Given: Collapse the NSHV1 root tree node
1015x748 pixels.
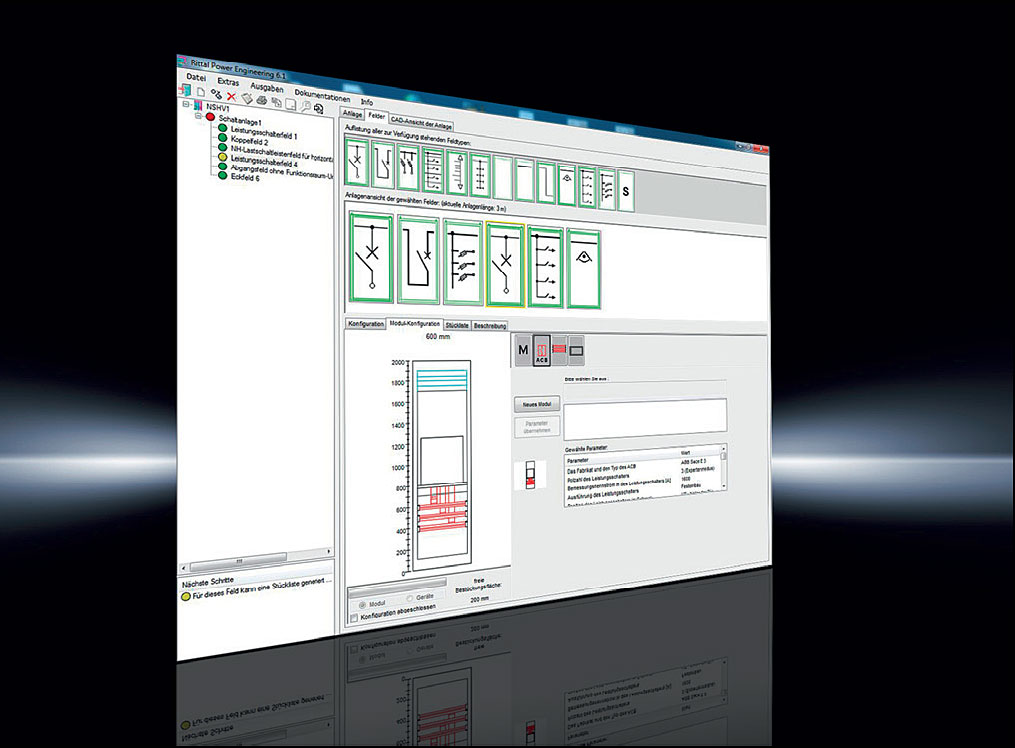Looking at the screenshot, I should pyautogui.click(x=185, y=104).
